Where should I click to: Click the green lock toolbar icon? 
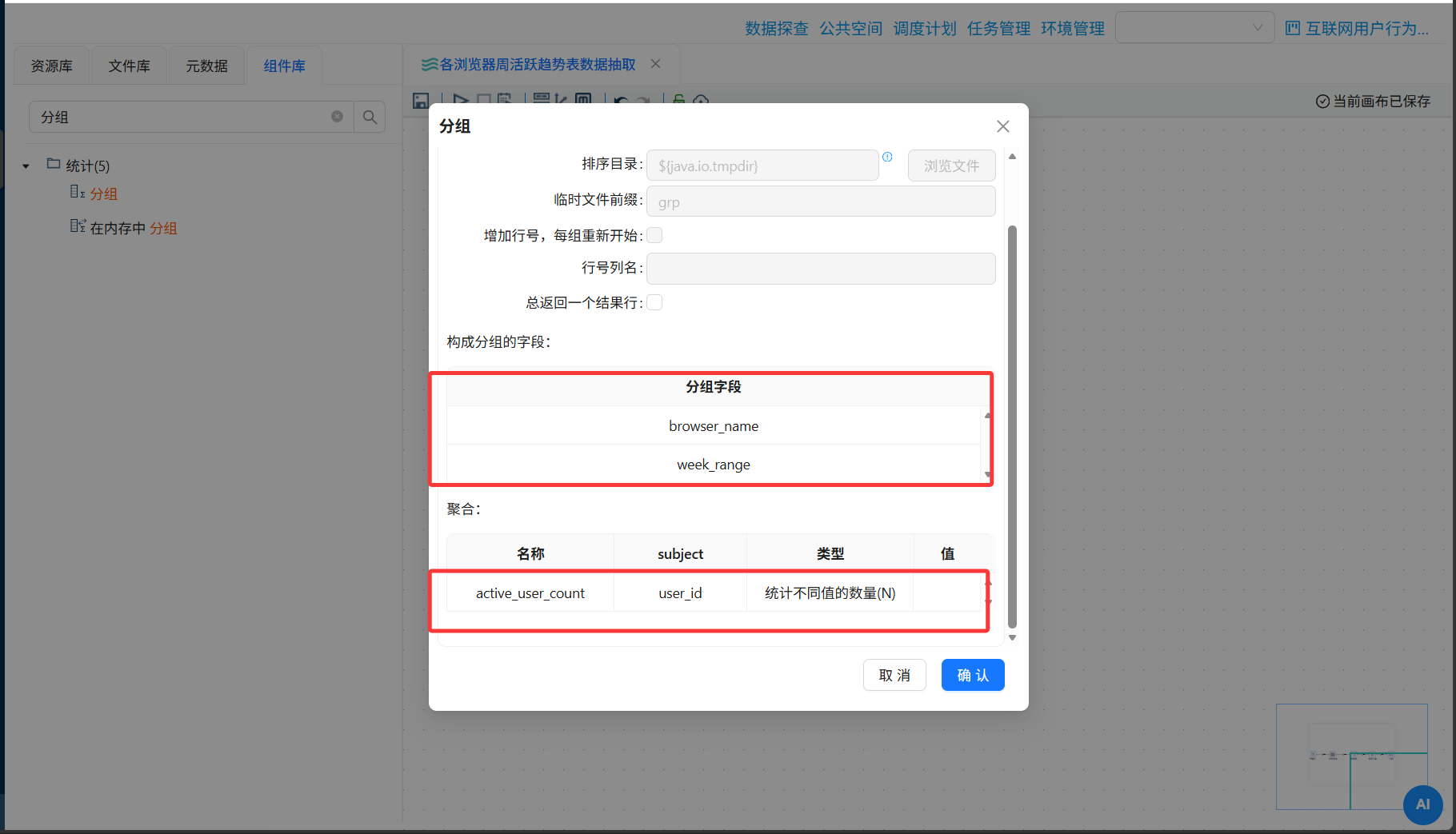[678, 99]
